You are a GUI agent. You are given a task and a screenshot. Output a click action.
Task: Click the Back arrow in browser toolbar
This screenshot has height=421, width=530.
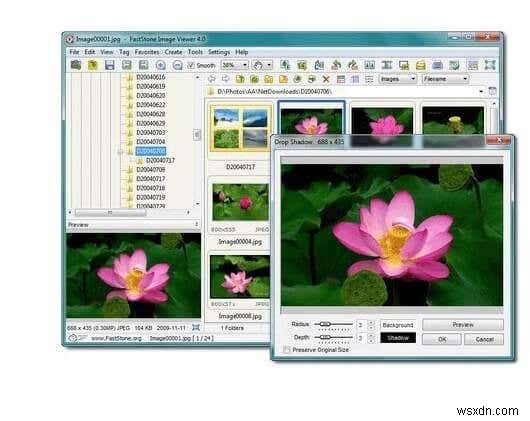point(212,79)
